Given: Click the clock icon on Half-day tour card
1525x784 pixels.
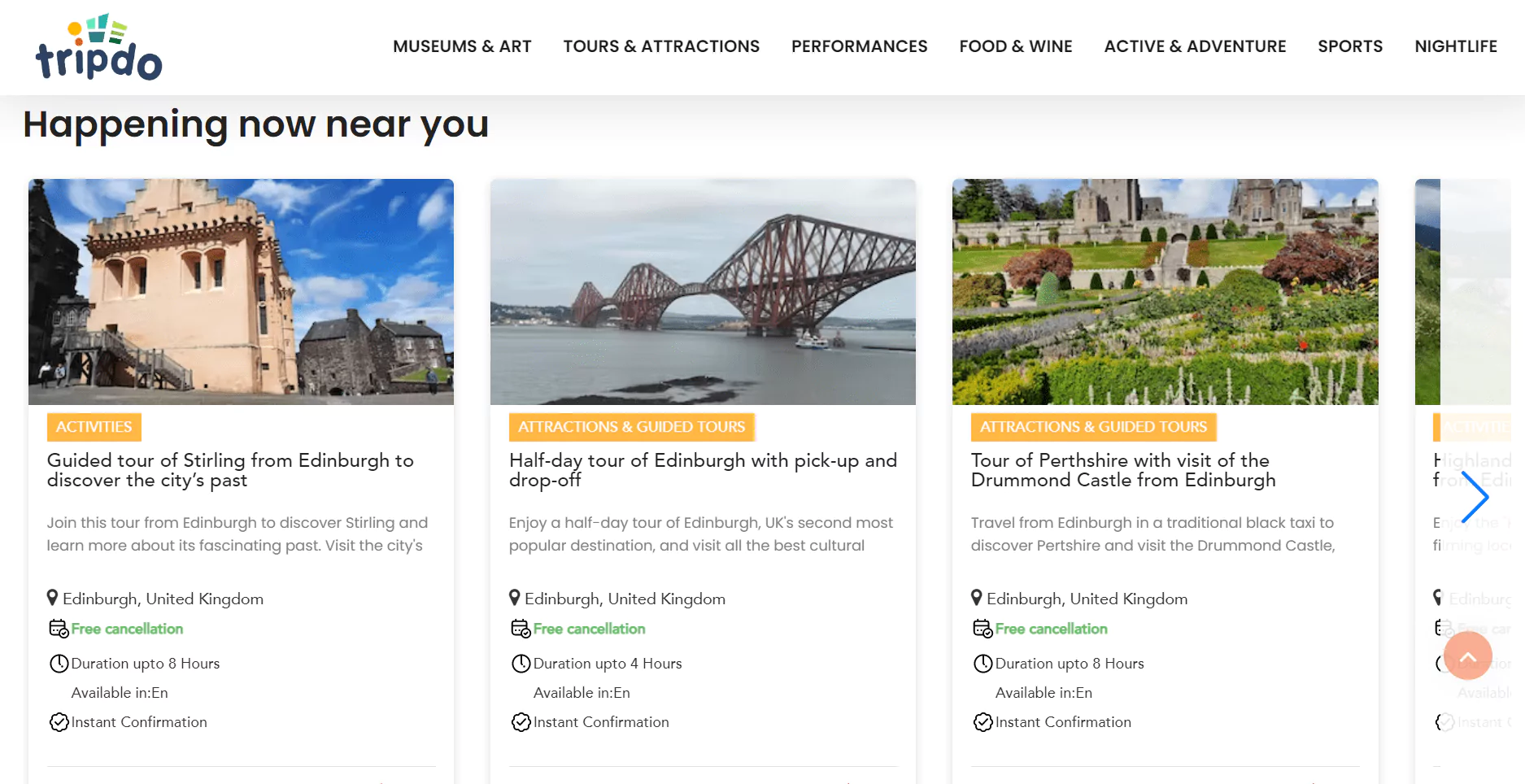Looking at the screenshot, I should (x=521, y=664).
